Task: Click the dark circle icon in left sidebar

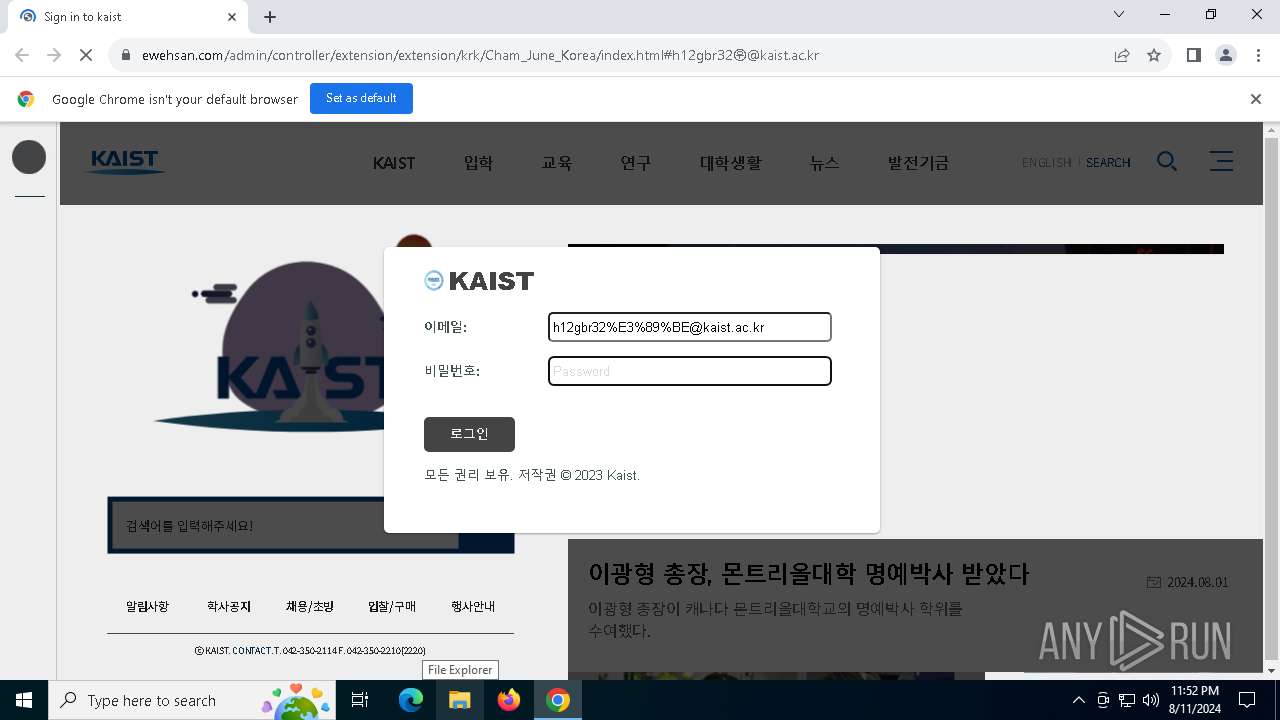Action: (x=29, y=157)
